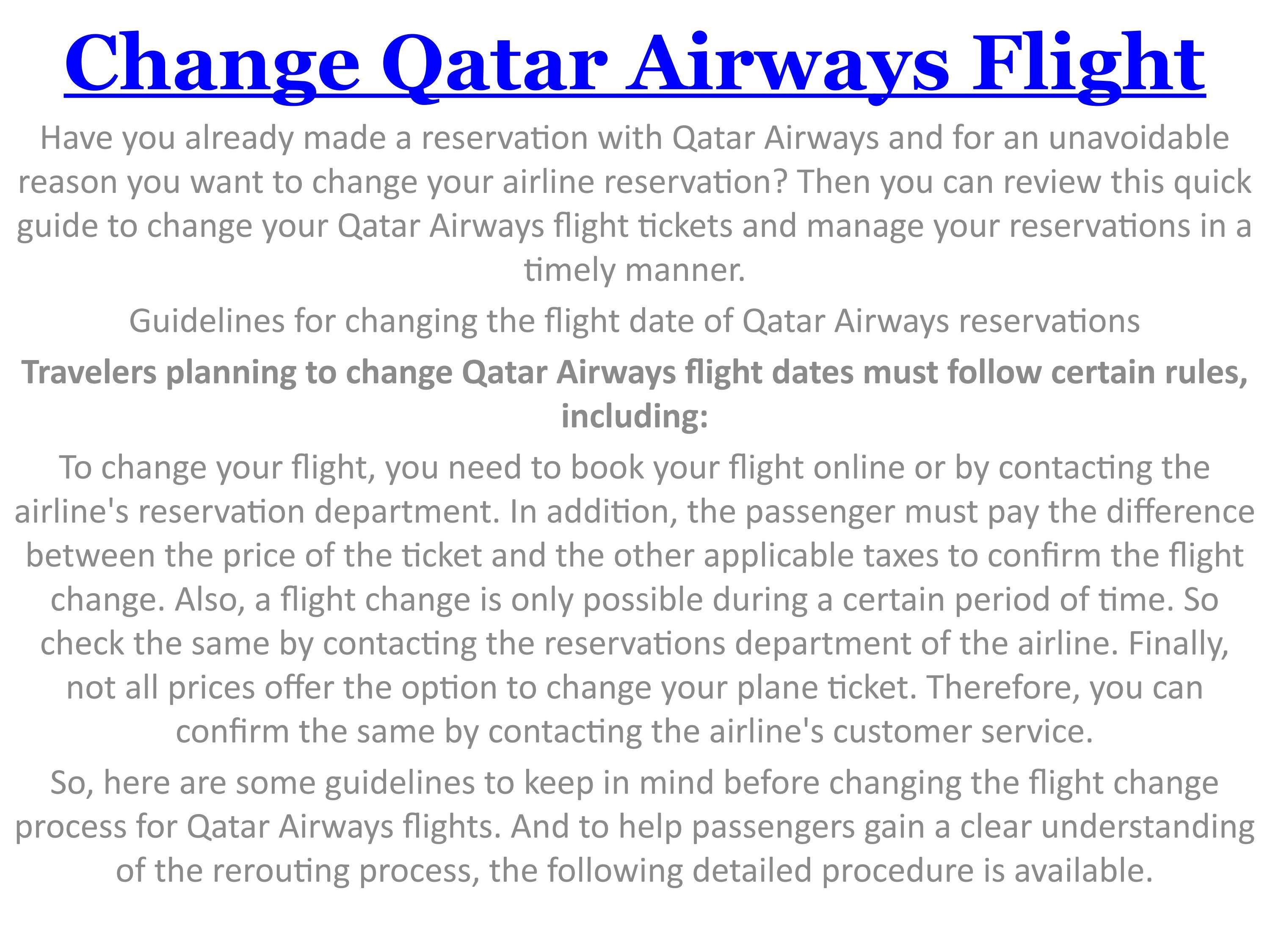The height and width of the screenshot is (952, 1270).
Task: Click the word 'Flight' in the blue heading
Action: [x=1088, y=63]
